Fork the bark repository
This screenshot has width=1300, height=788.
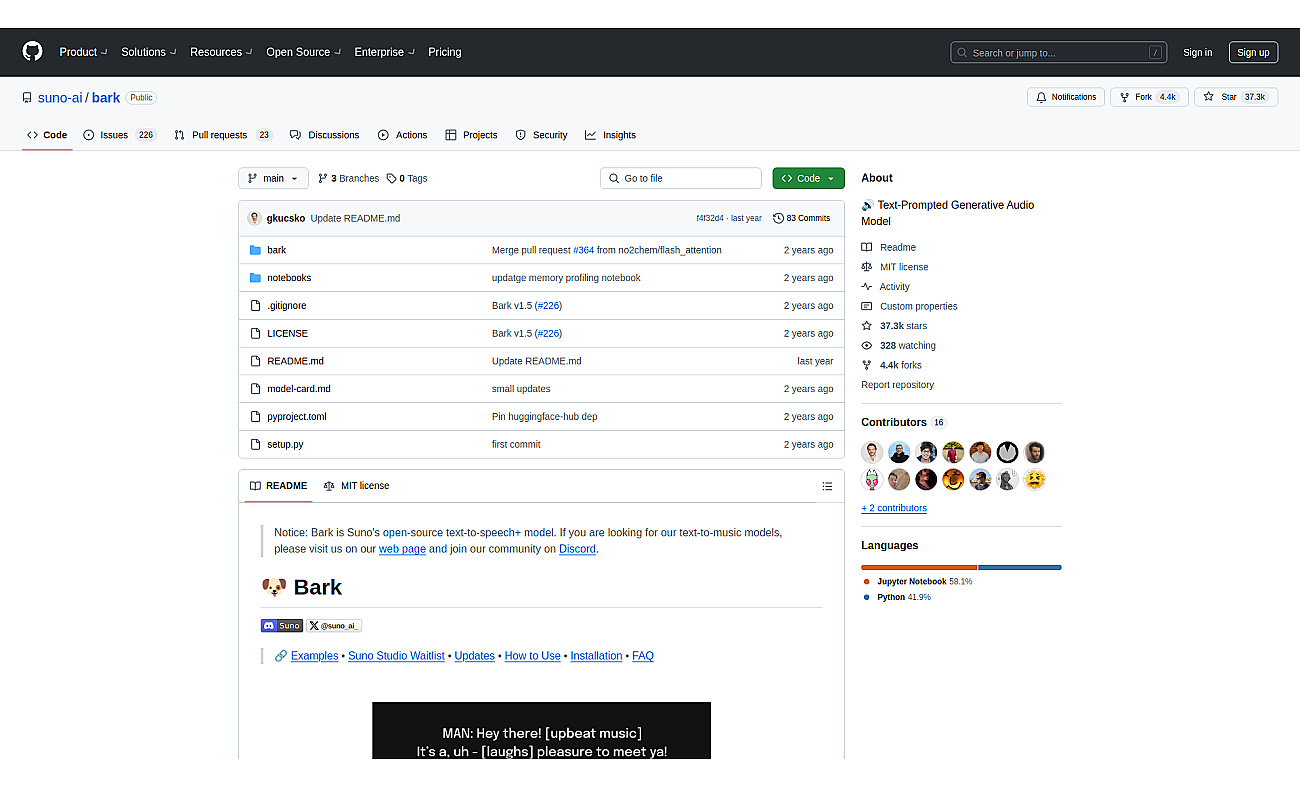[x=1148, y=97]
